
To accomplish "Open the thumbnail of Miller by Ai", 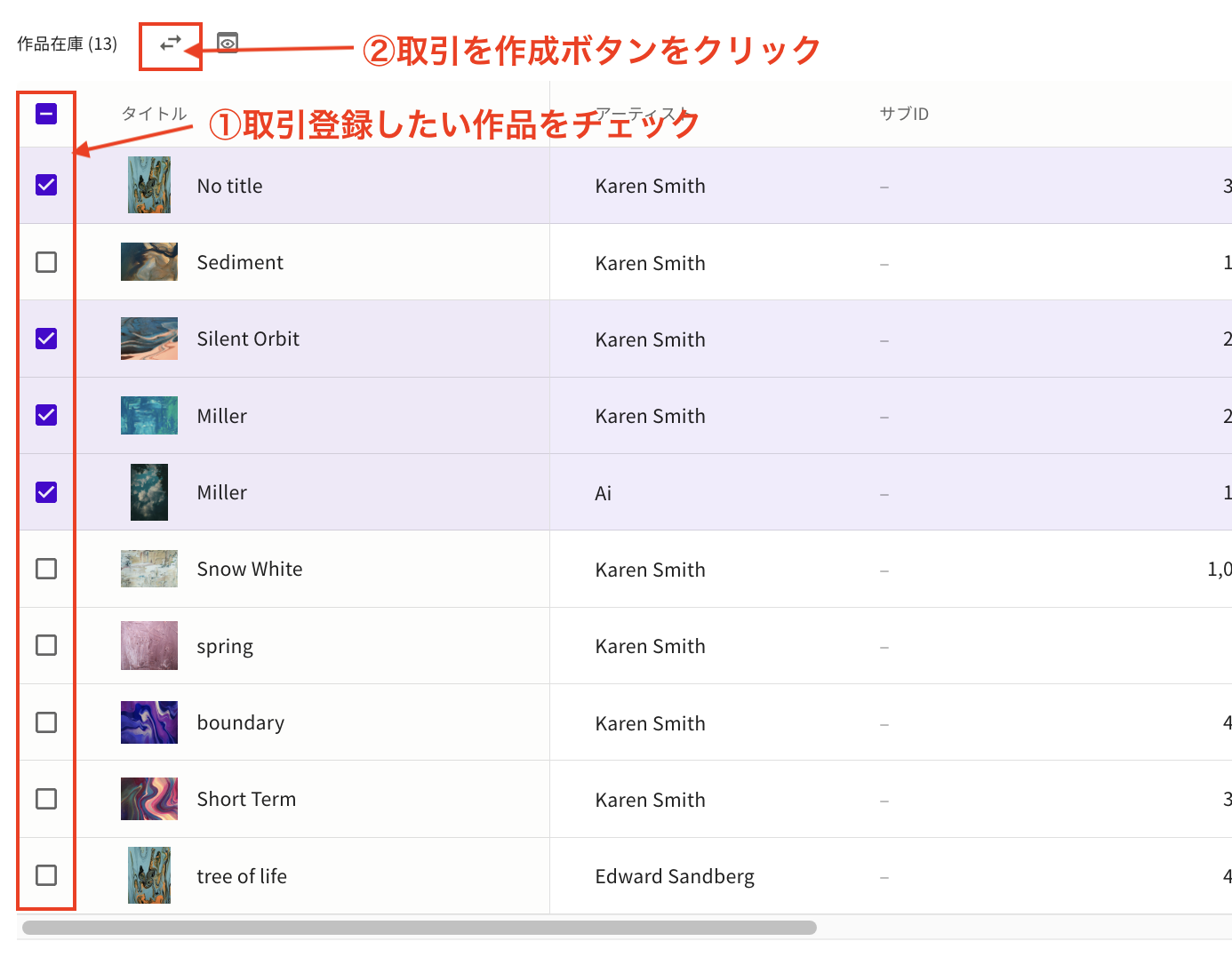I will click(149, 492).
